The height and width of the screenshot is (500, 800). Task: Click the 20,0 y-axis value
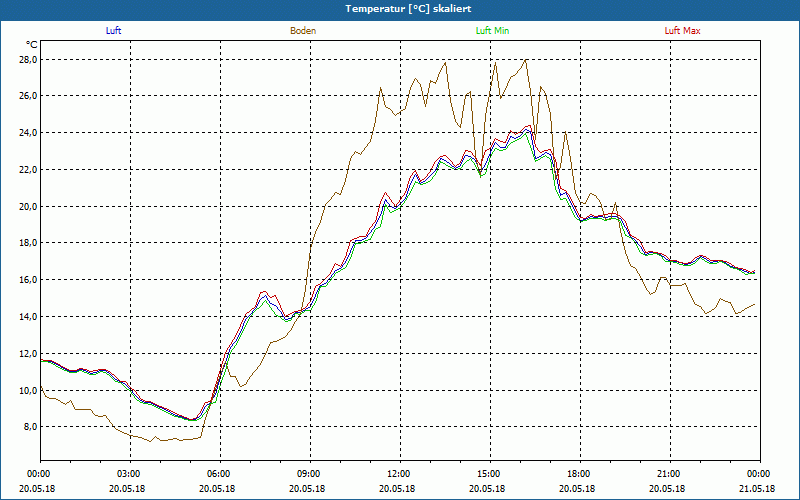[x=29, y=206]
